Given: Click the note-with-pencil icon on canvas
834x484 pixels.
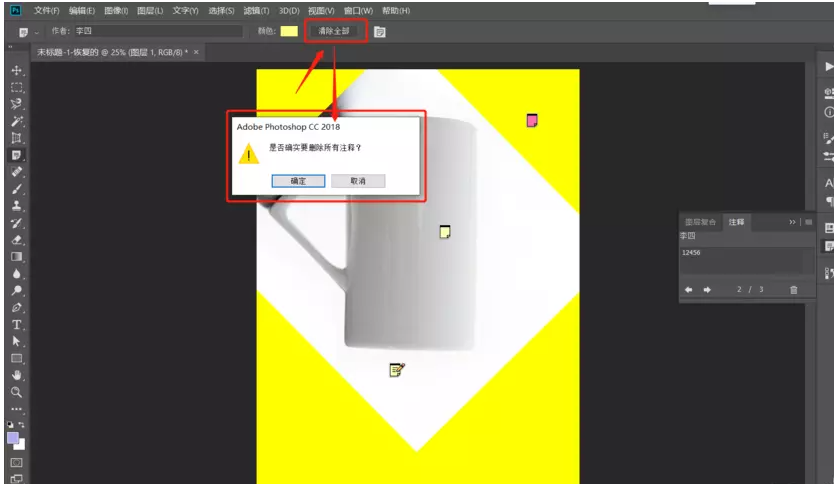Looking at the screenshot, I should (x=397, y=370).
